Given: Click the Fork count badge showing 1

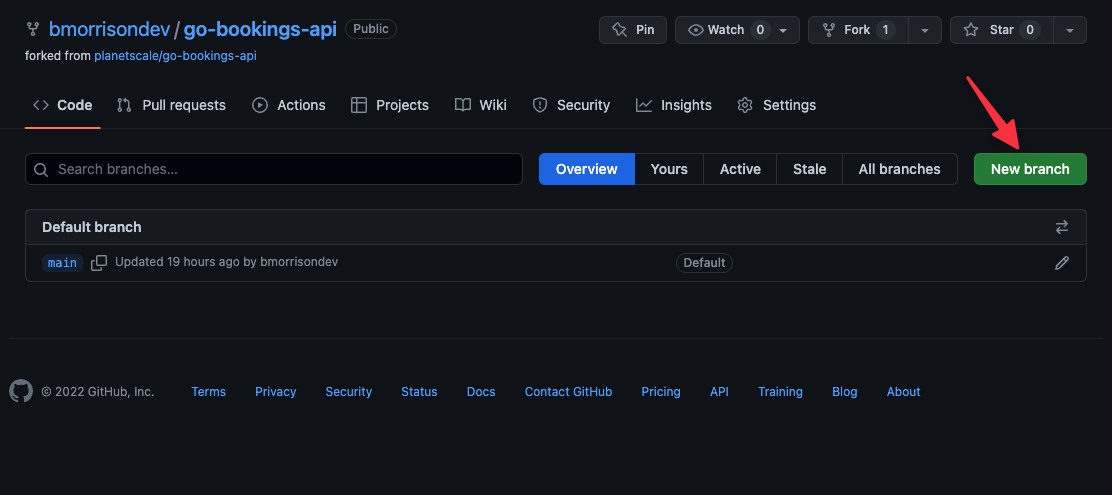Looking at the screenshot, I should click(x=885, y=30).
